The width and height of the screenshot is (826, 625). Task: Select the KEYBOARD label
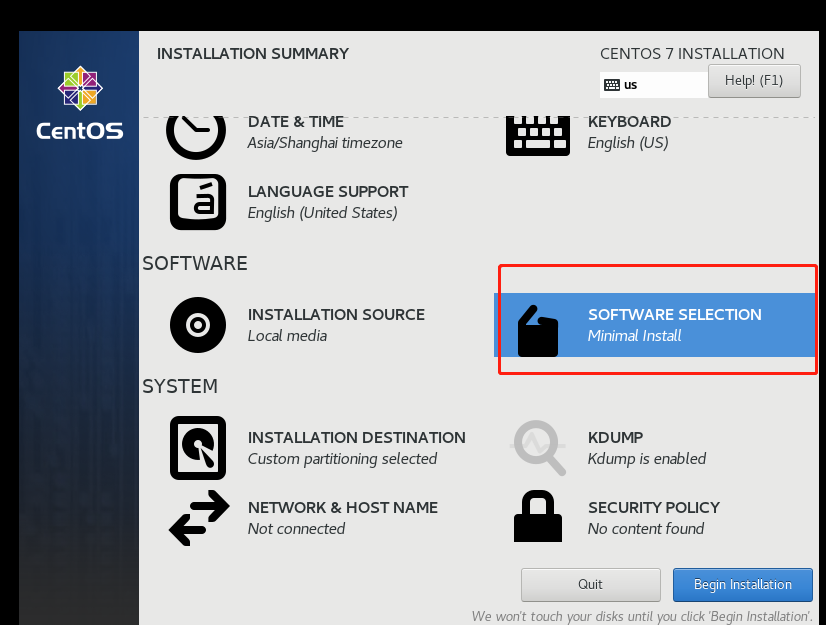click(x=629, y=122)
